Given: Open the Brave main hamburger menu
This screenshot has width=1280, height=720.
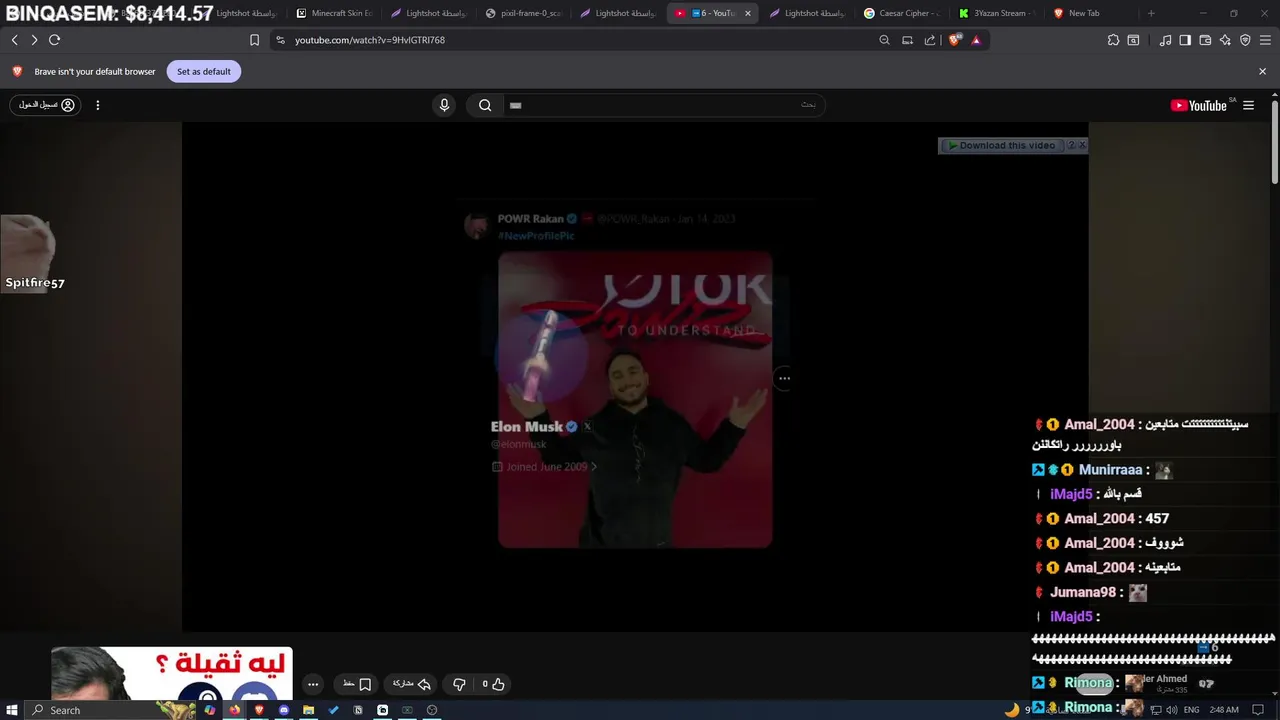Looking at the screenshot, I should click(x=1265, y=40).
